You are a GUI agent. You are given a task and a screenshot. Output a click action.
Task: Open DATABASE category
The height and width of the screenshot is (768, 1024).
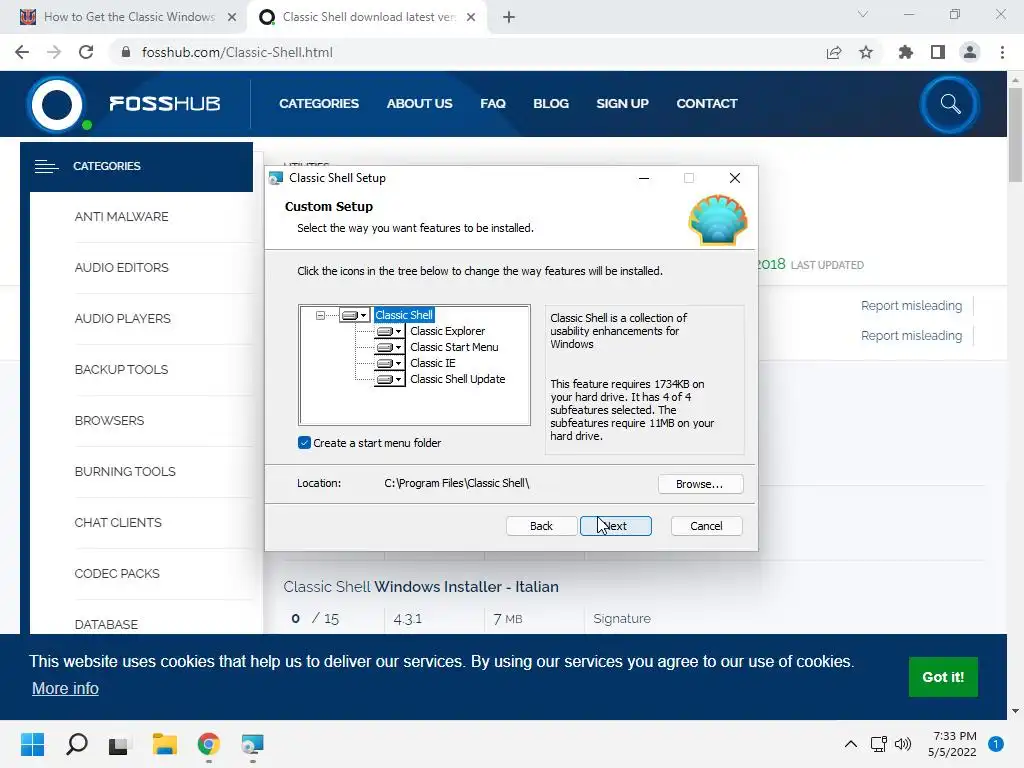point(106,624)
